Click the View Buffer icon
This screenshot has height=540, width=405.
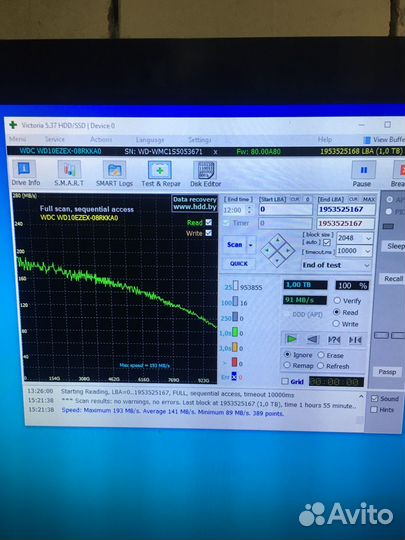[367, 140]
